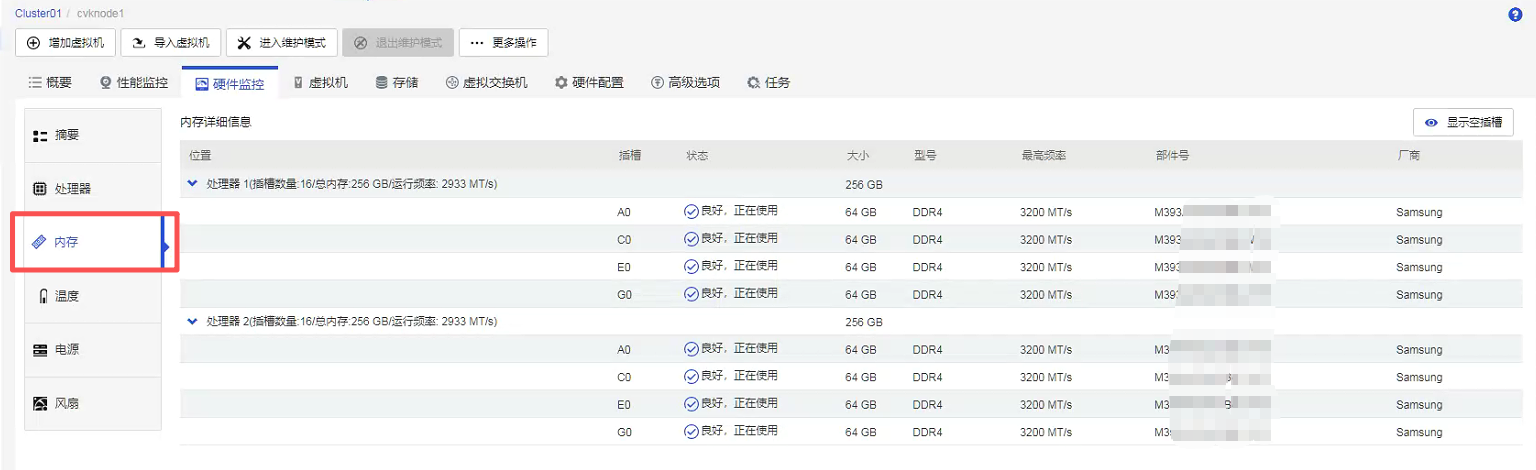Click the Cluster01 breadcrumb link

pos(38,13)
